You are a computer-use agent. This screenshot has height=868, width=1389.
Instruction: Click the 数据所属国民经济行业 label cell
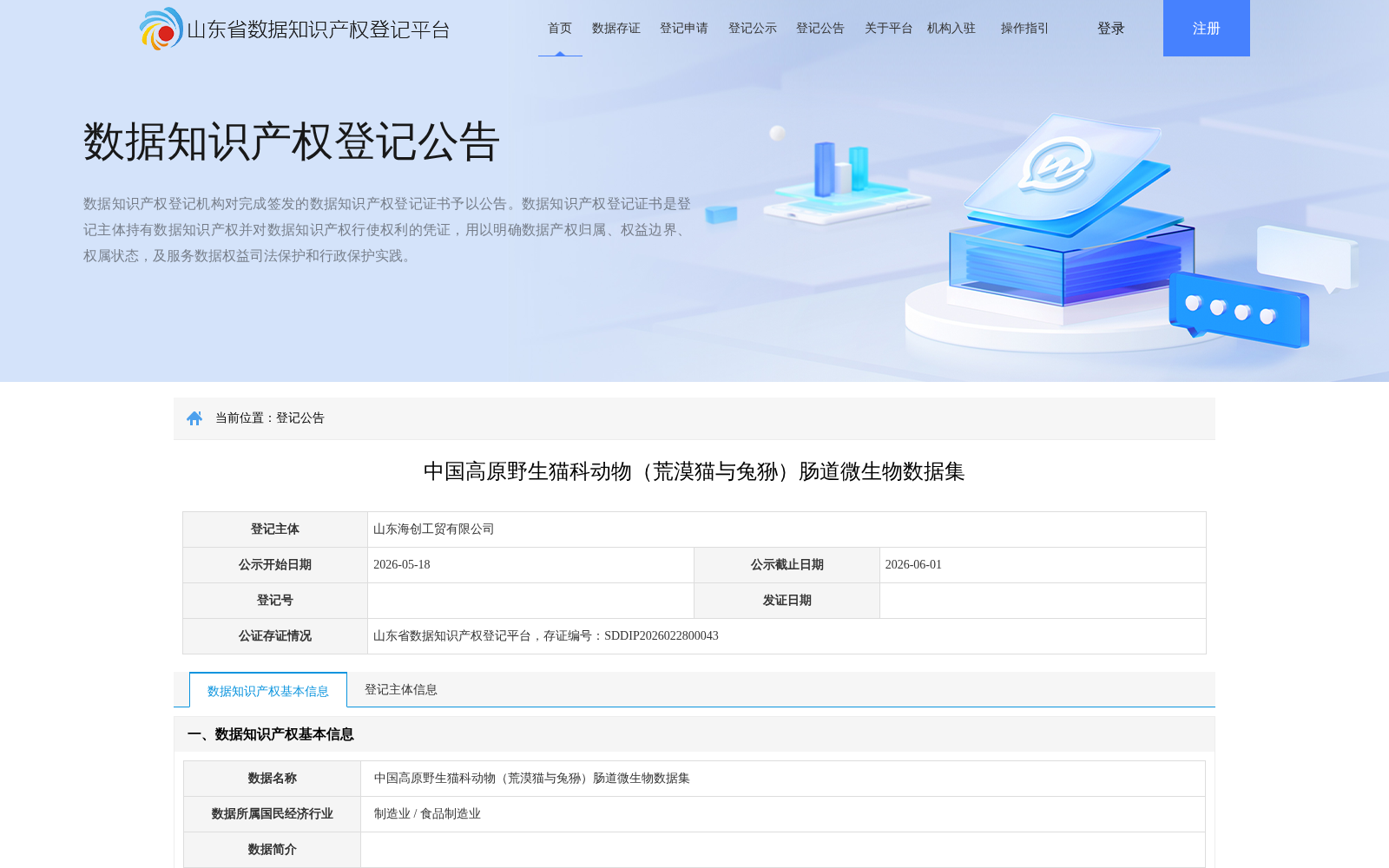pos(273,814)
